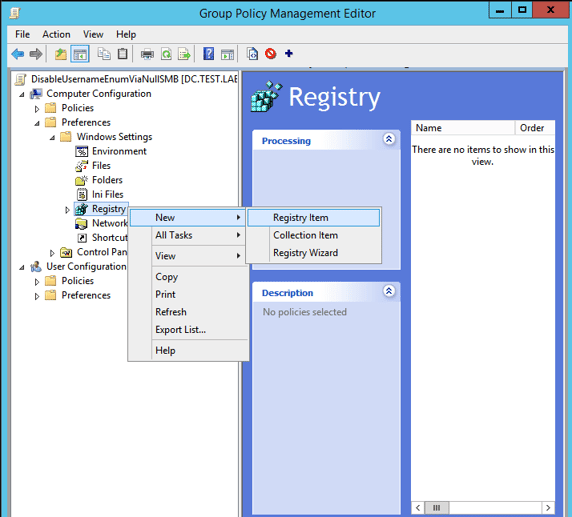Click the Paste clipboard toolbar icon
This screenshot has width=572, height=517.
[x=123, y=54]
